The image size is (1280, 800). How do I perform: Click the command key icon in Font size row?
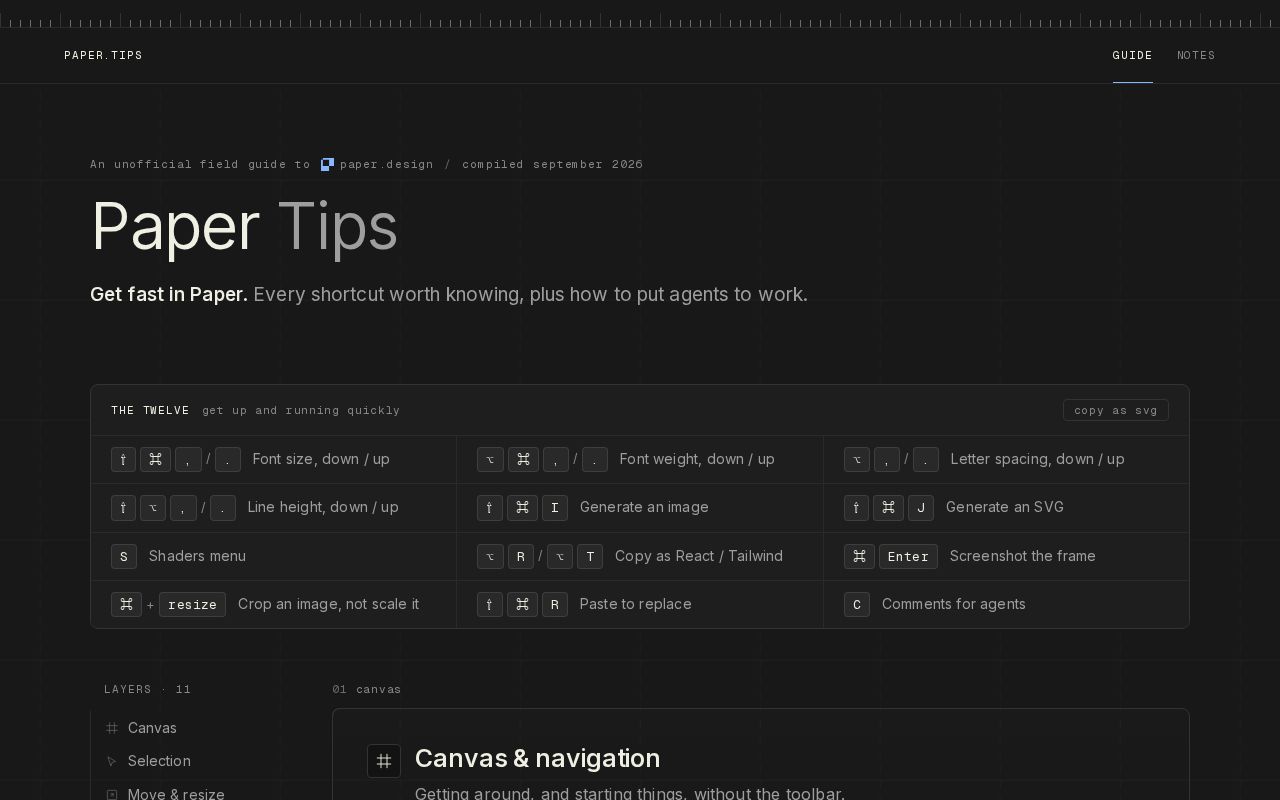tap(155, 459)
